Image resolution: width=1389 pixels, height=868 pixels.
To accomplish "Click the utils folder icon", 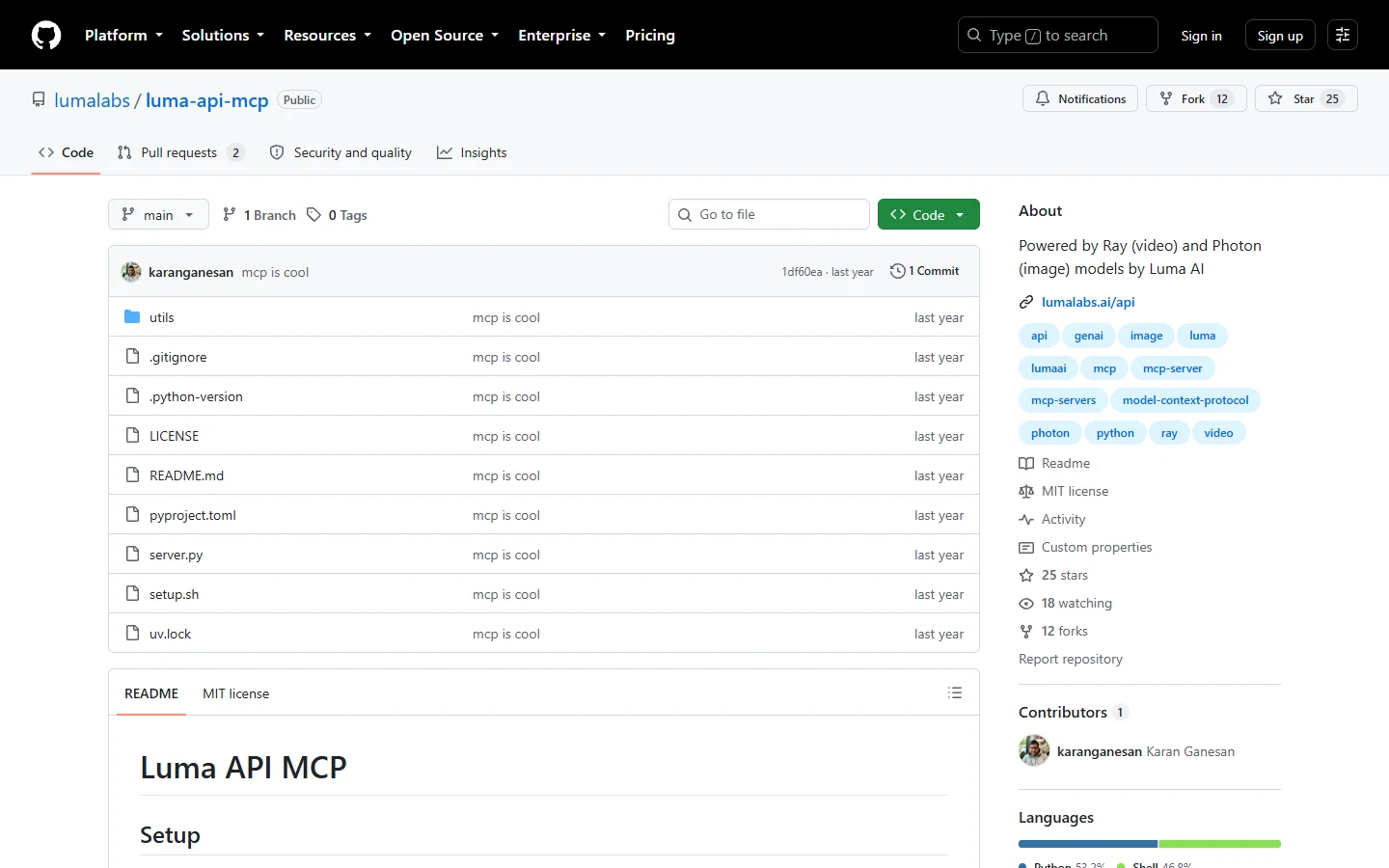I will point(132,317).
